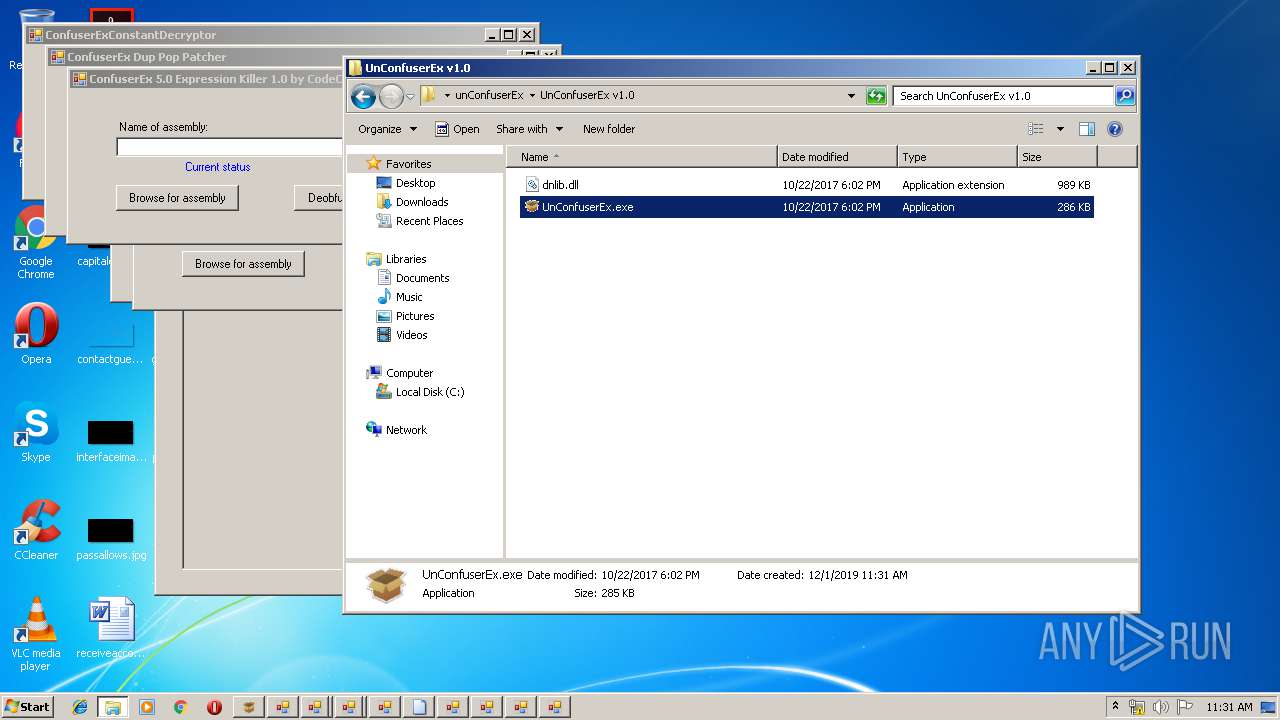This screenshot has height=720, width=1280.
Task: Open Downloads in the navigation pane
Action: pyautogui.click(x=422, y=202)
